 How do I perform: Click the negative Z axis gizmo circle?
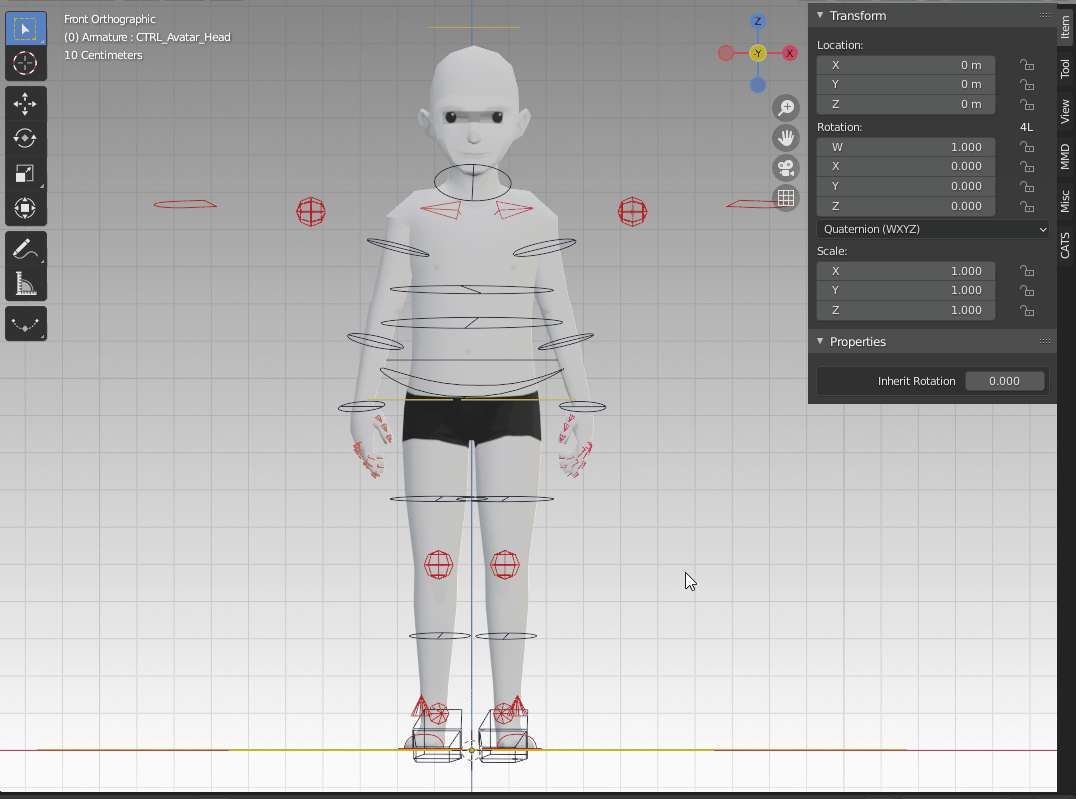click(x=758, y=85)
